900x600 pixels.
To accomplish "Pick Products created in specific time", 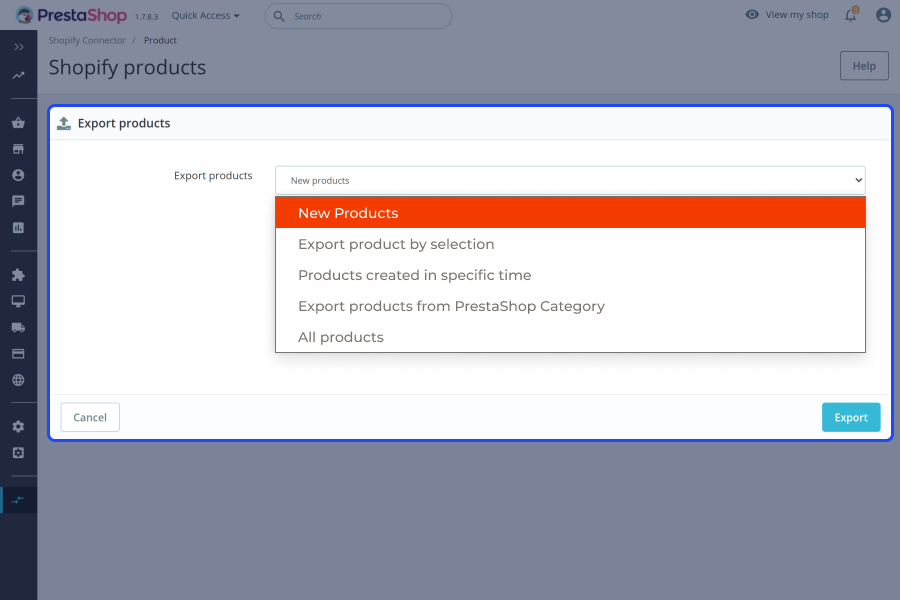I will click(x=570, y=275).
